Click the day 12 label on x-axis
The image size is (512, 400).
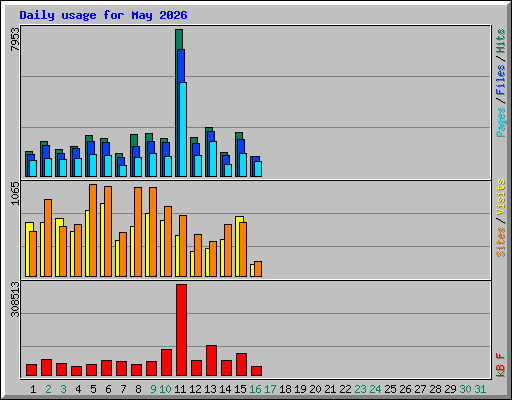point(195,389)
